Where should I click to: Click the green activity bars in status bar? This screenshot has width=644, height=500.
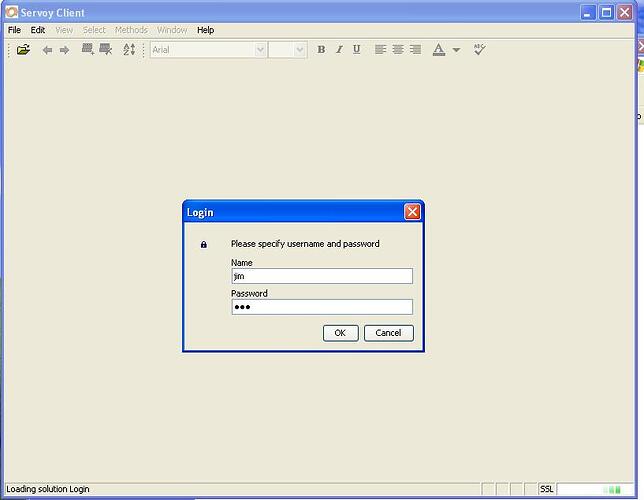612,490
